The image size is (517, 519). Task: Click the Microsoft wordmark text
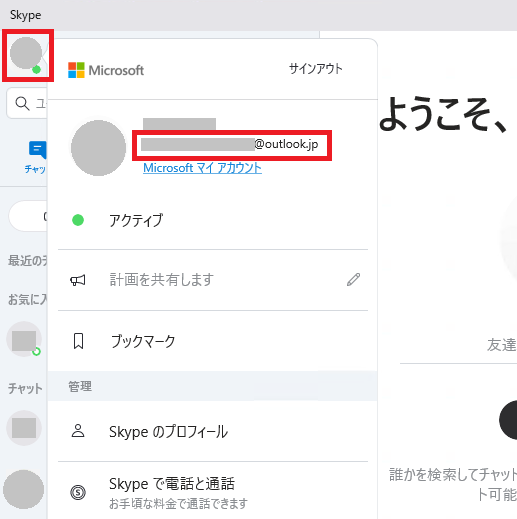tap(116, 70)
